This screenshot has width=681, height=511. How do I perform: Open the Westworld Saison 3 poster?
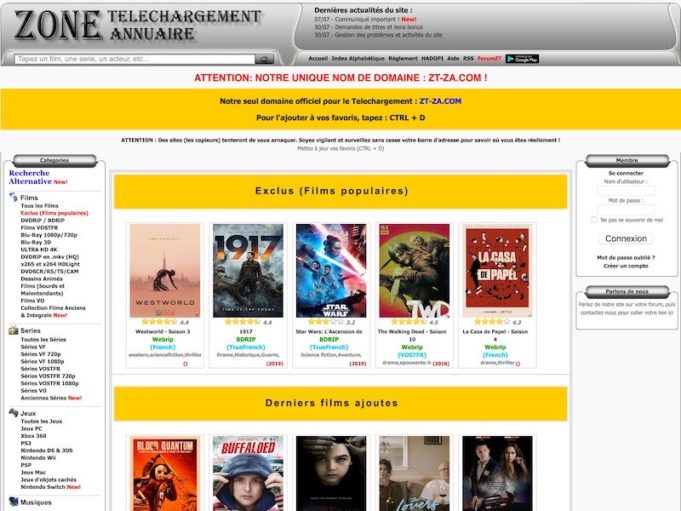(x=165, y=270)
